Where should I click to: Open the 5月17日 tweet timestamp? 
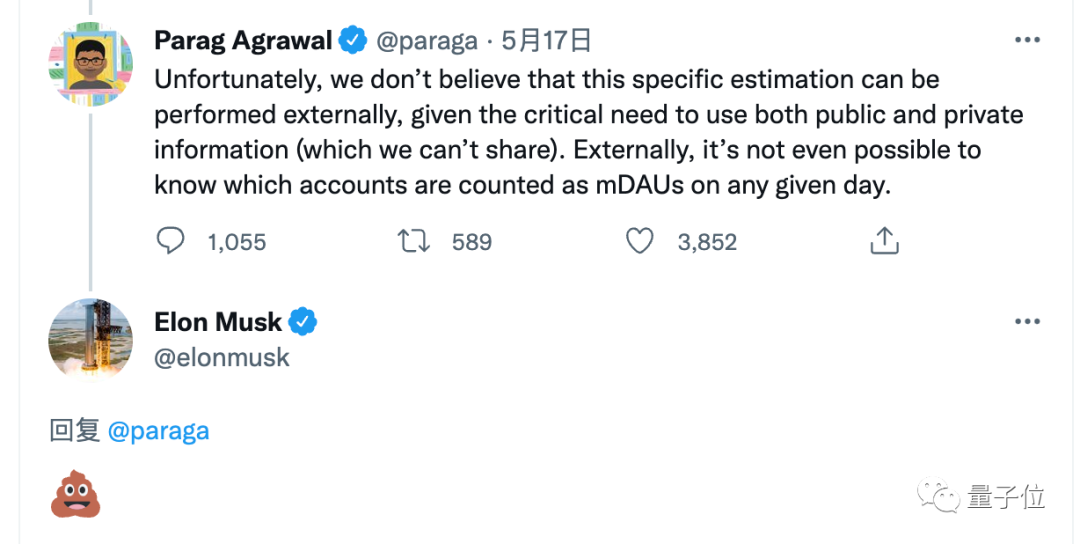point(546,40)
